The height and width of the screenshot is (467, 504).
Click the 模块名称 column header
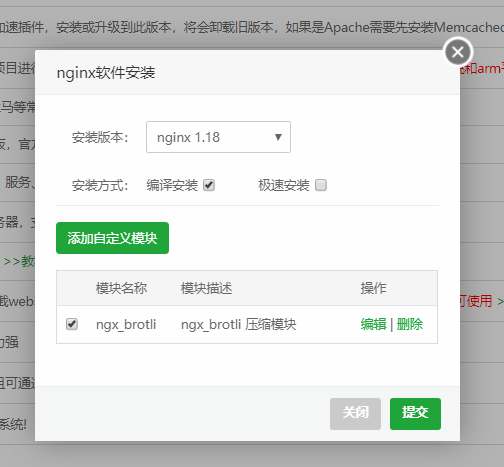[x=121, y=288]
